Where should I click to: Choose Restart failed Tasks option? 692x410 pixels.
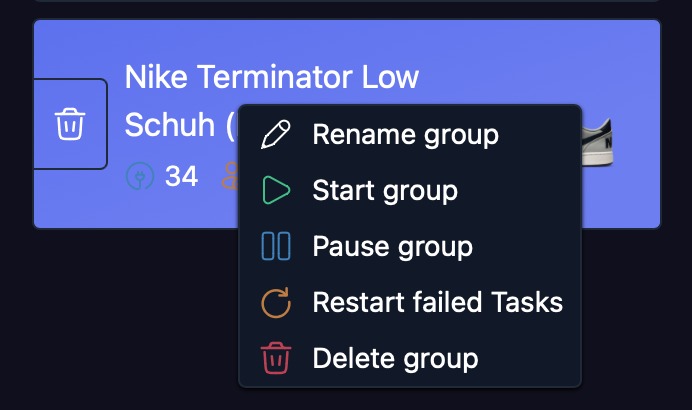coord(437,302)
